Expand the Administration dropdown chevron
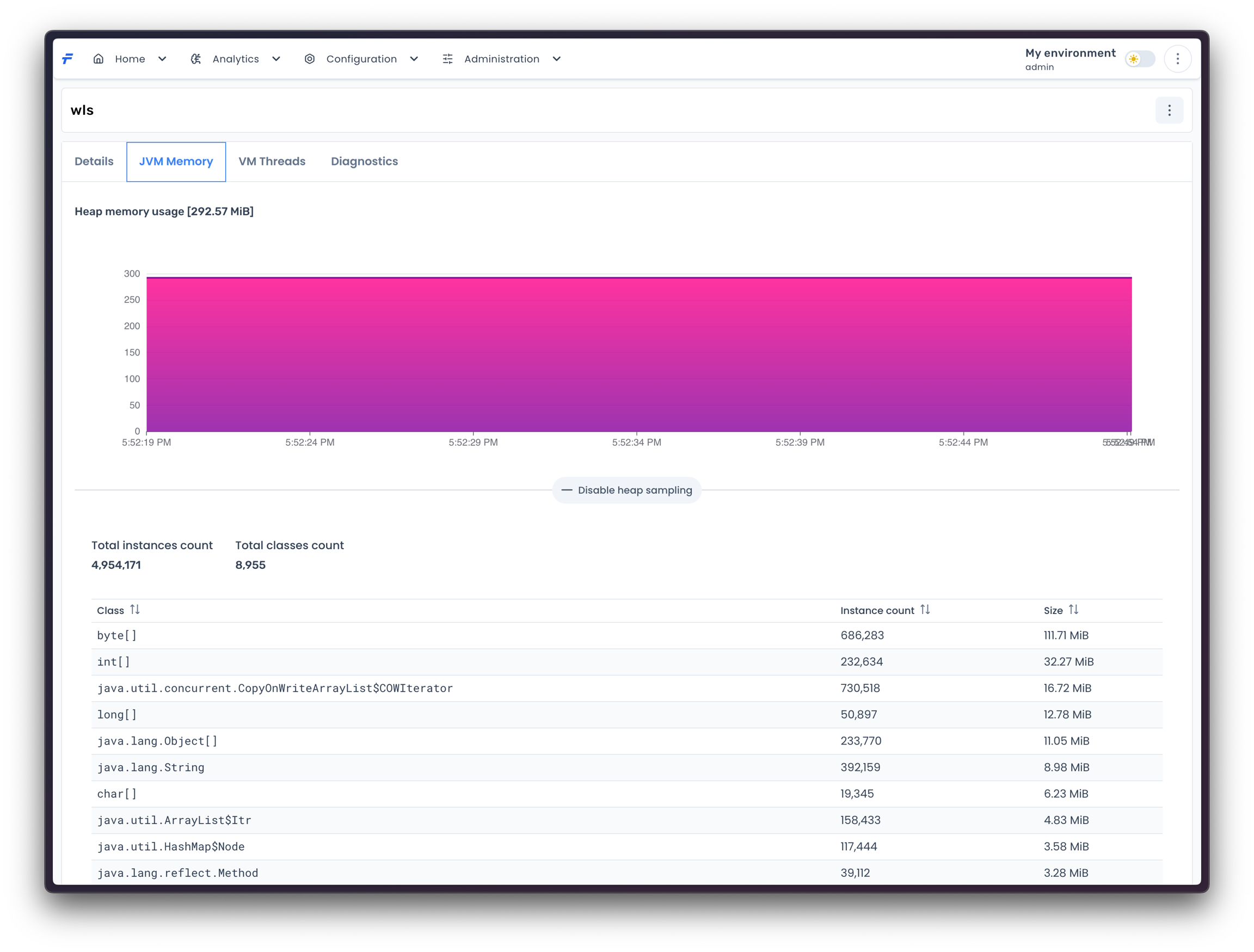 click(x=557, y=59)
